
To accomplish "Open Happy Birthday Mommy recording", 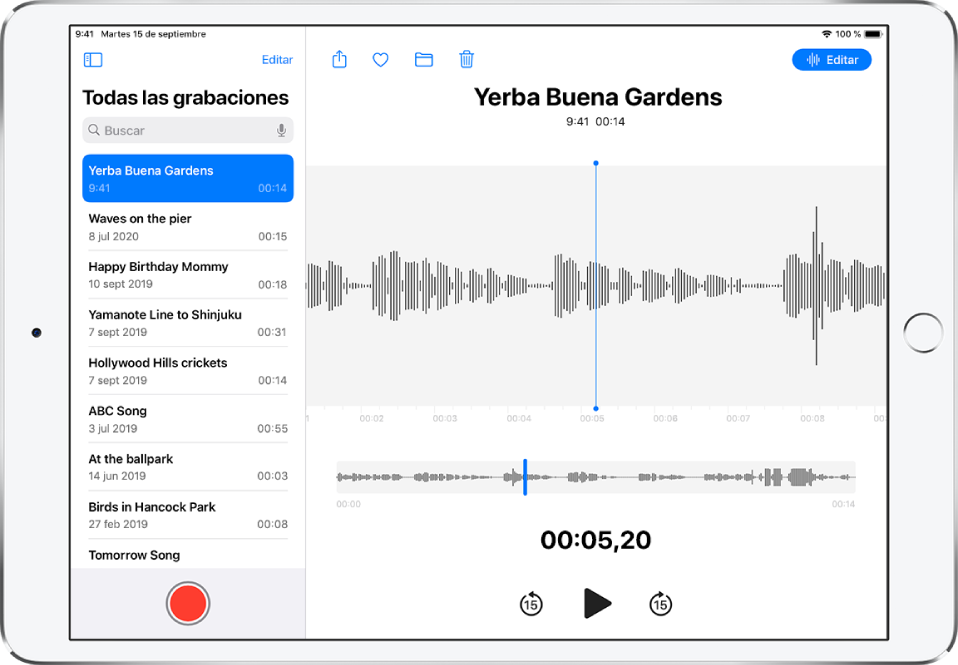I will point(188,275).
